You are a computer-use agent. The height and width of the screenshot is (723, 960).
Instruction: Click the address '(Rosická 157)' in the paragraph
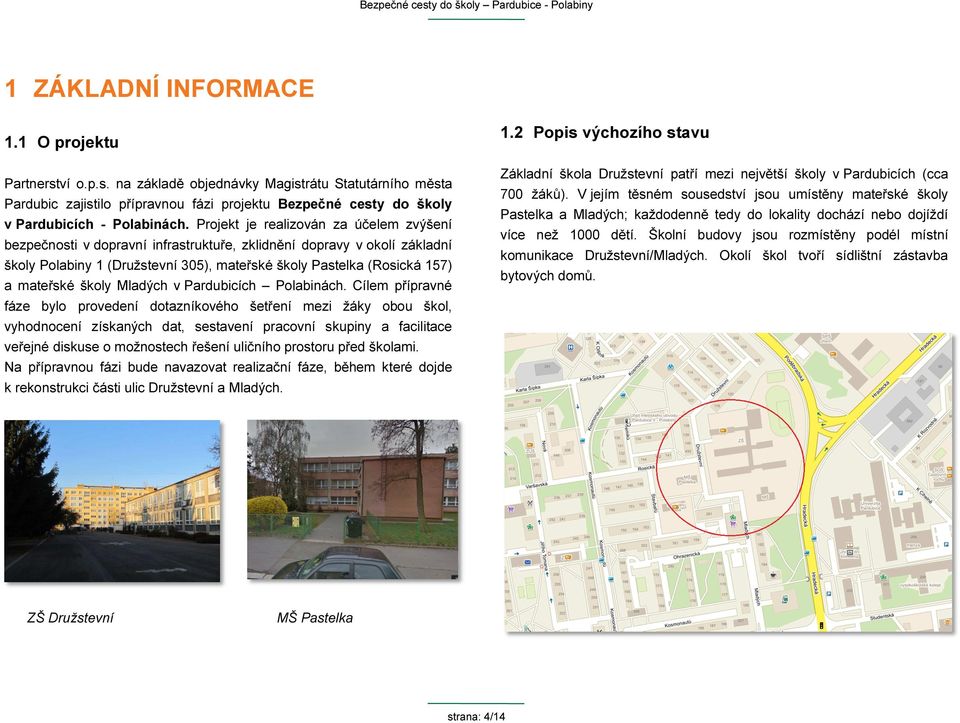[410, 265]
